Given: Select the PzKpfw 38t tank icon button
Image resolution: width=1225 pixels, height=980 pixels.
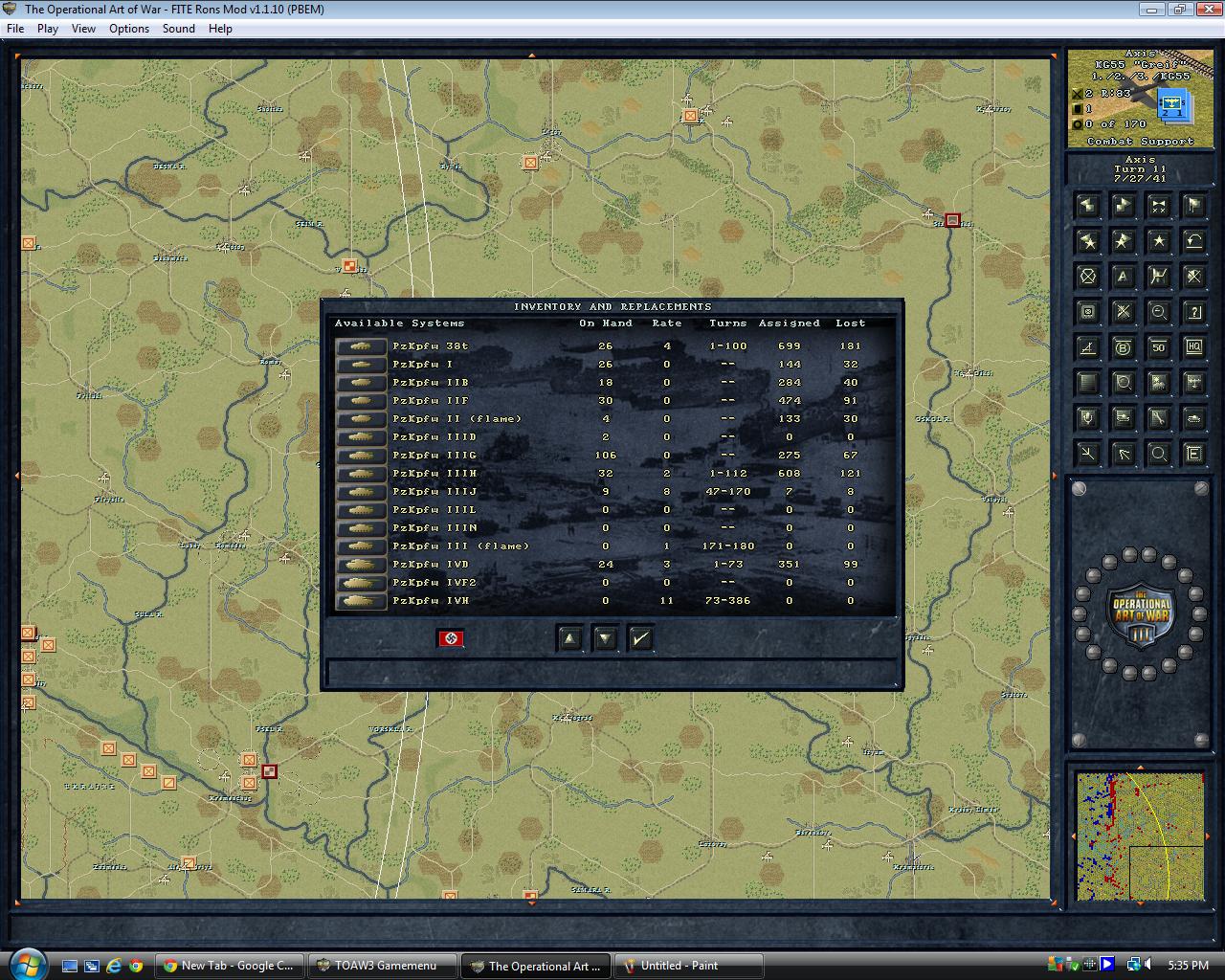Looking at the screenshot, I should coord(361,346).
